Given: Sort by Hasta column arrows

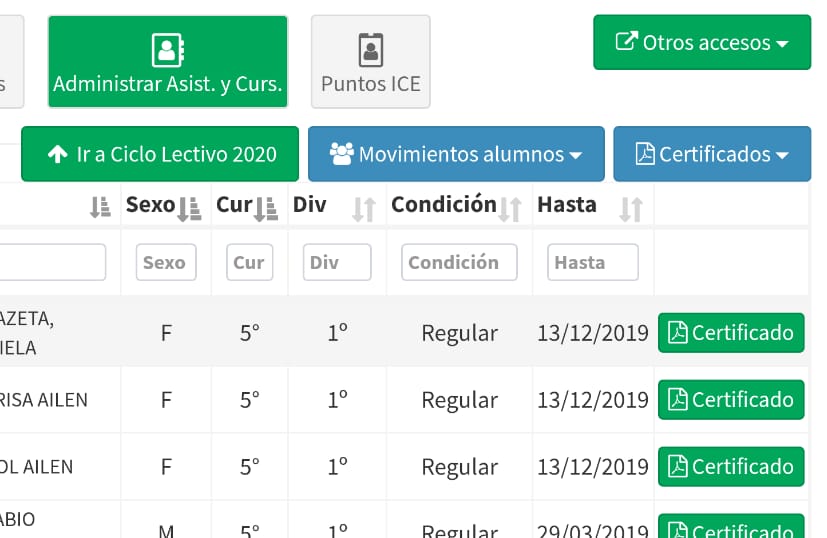Looking at the screenshot, I should point(630,208).
